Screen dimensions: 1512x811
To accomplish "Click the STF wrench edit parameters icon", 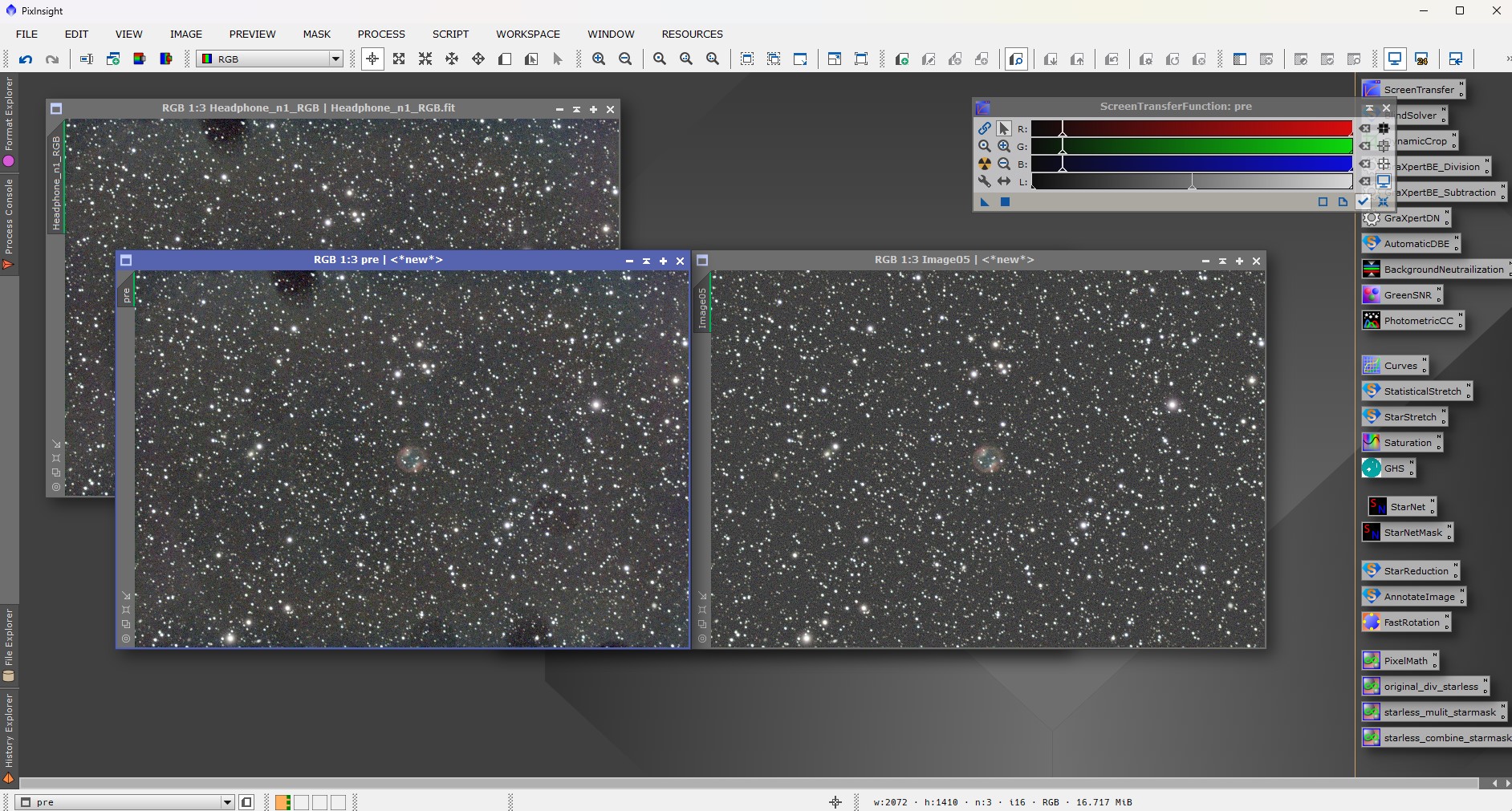I will click(x=985, y=181).
